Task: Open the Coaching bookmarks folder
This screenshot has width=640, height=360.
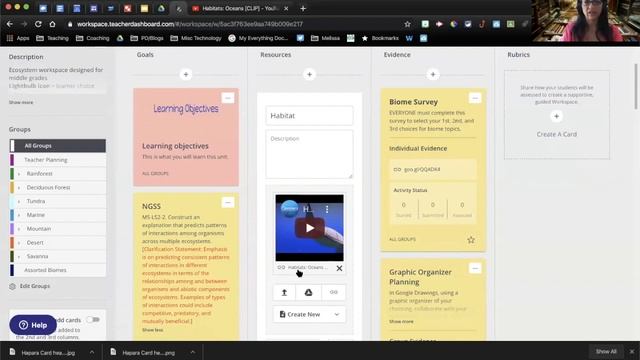Action: [93, 38]
